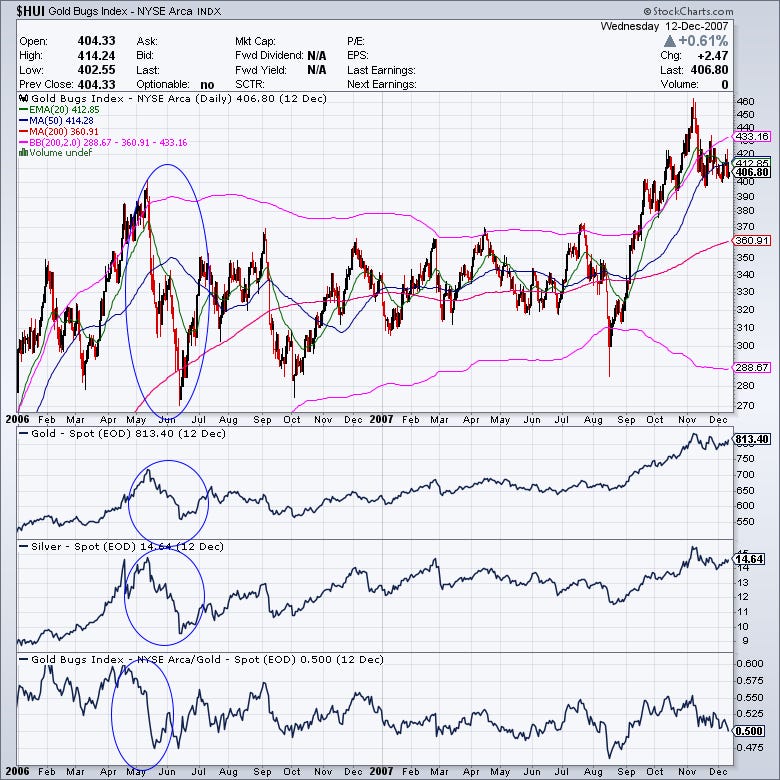This screenshot has width=780, height=780.
Task: Click the 406.80 current price tag on axis
Action: [x=752, y=172]
